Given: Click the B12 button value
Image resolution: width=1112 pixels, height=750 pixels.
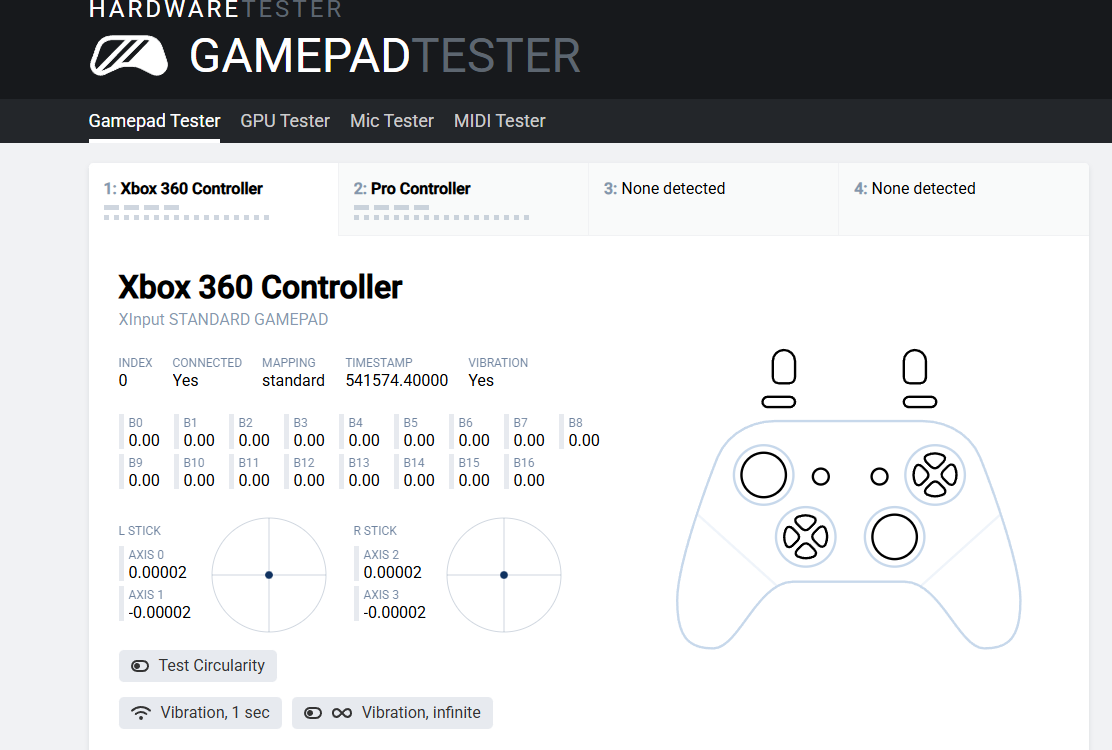Looking at the screenshot, I should coord(309,480).
